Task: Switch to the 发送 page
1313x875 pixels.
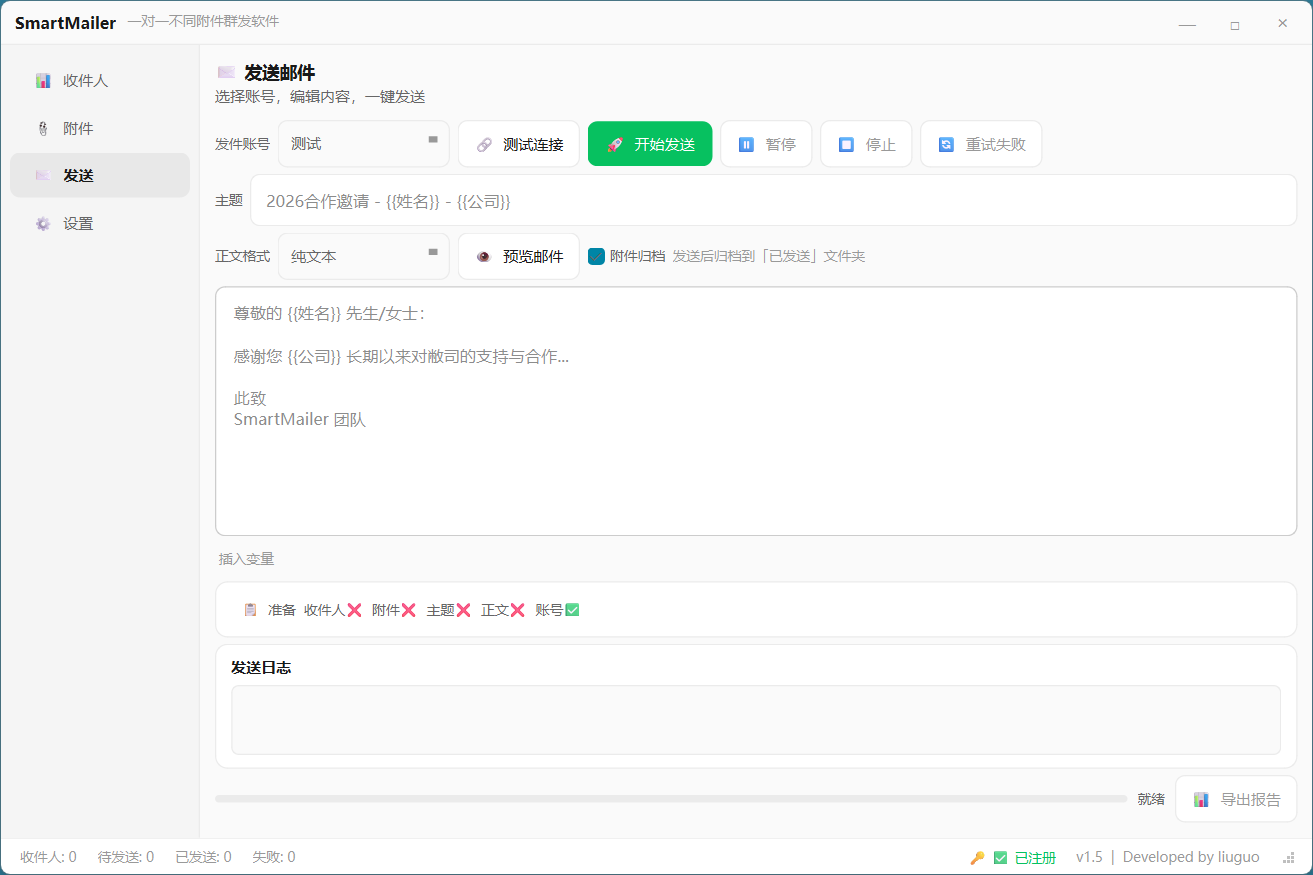Action: click(x=100, y=175)
